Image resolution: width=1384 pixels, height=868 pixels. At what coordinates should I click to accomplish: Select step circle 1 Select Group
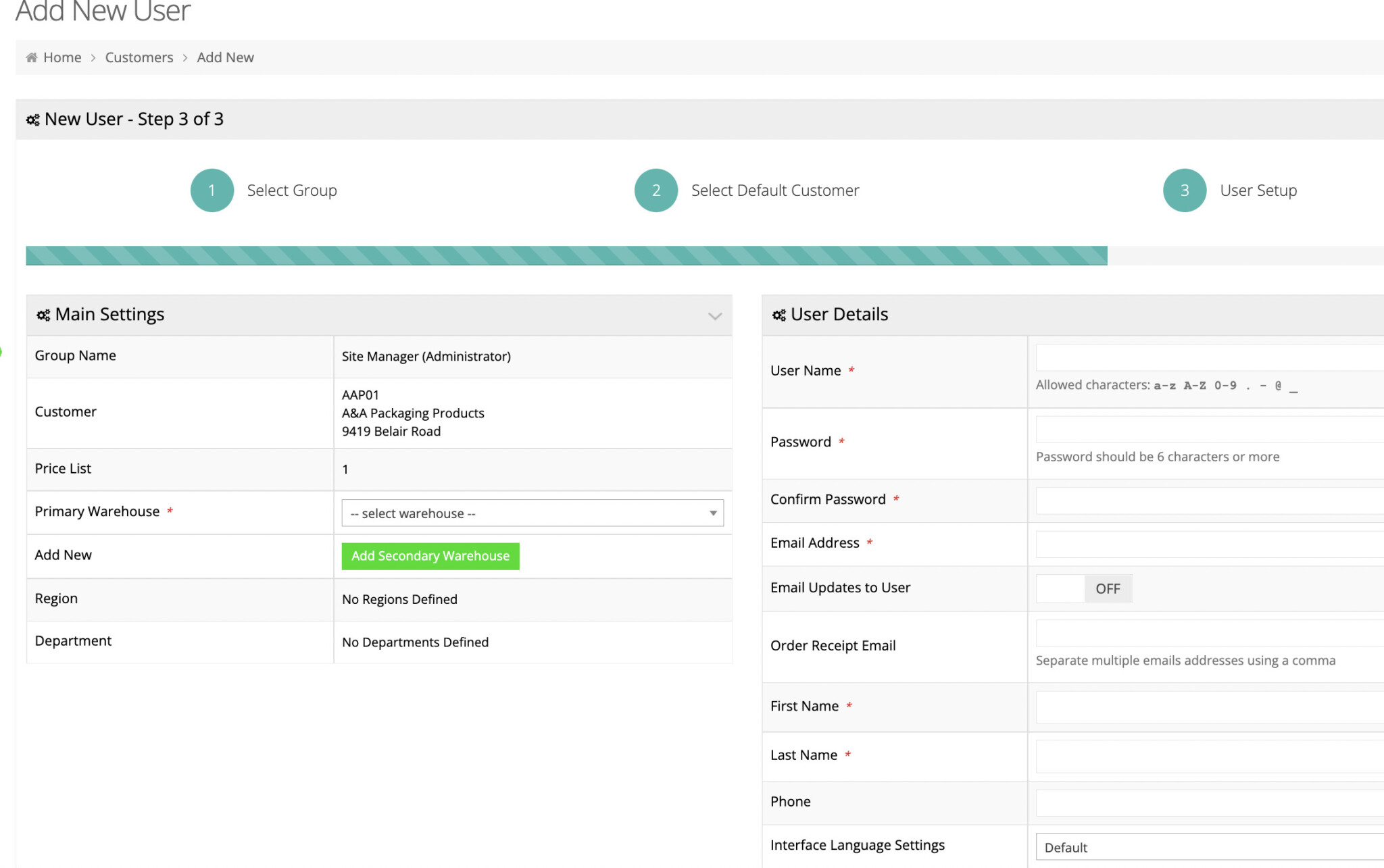pyautogui.click(x=212, y=190)
